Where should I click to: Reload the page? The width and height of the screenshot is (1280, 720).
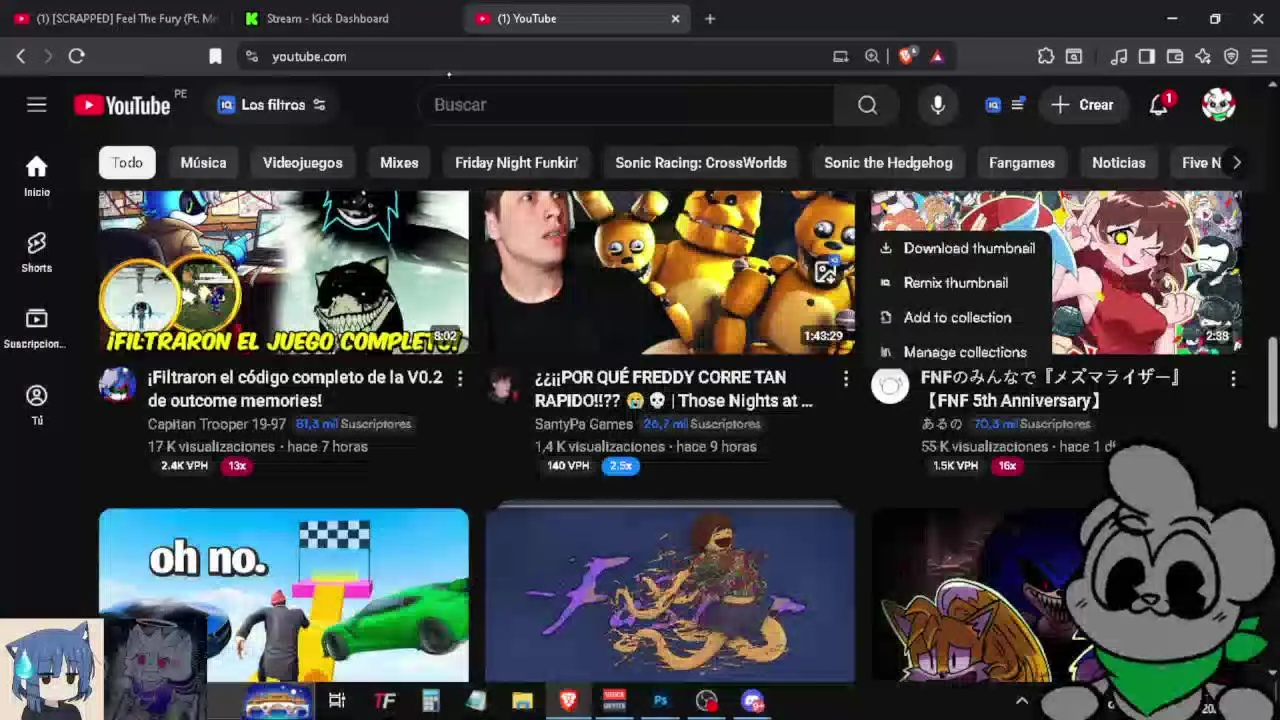(x=76, y=56)
